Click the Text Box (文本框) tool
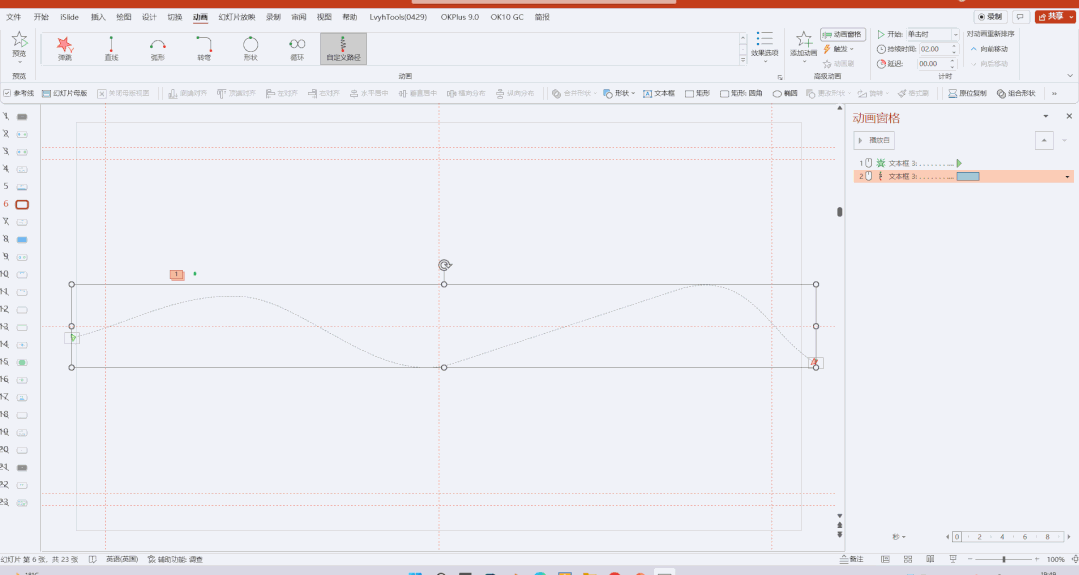Image resolution: width=1079 pixels, height=575 pixels. click(659, 94)
